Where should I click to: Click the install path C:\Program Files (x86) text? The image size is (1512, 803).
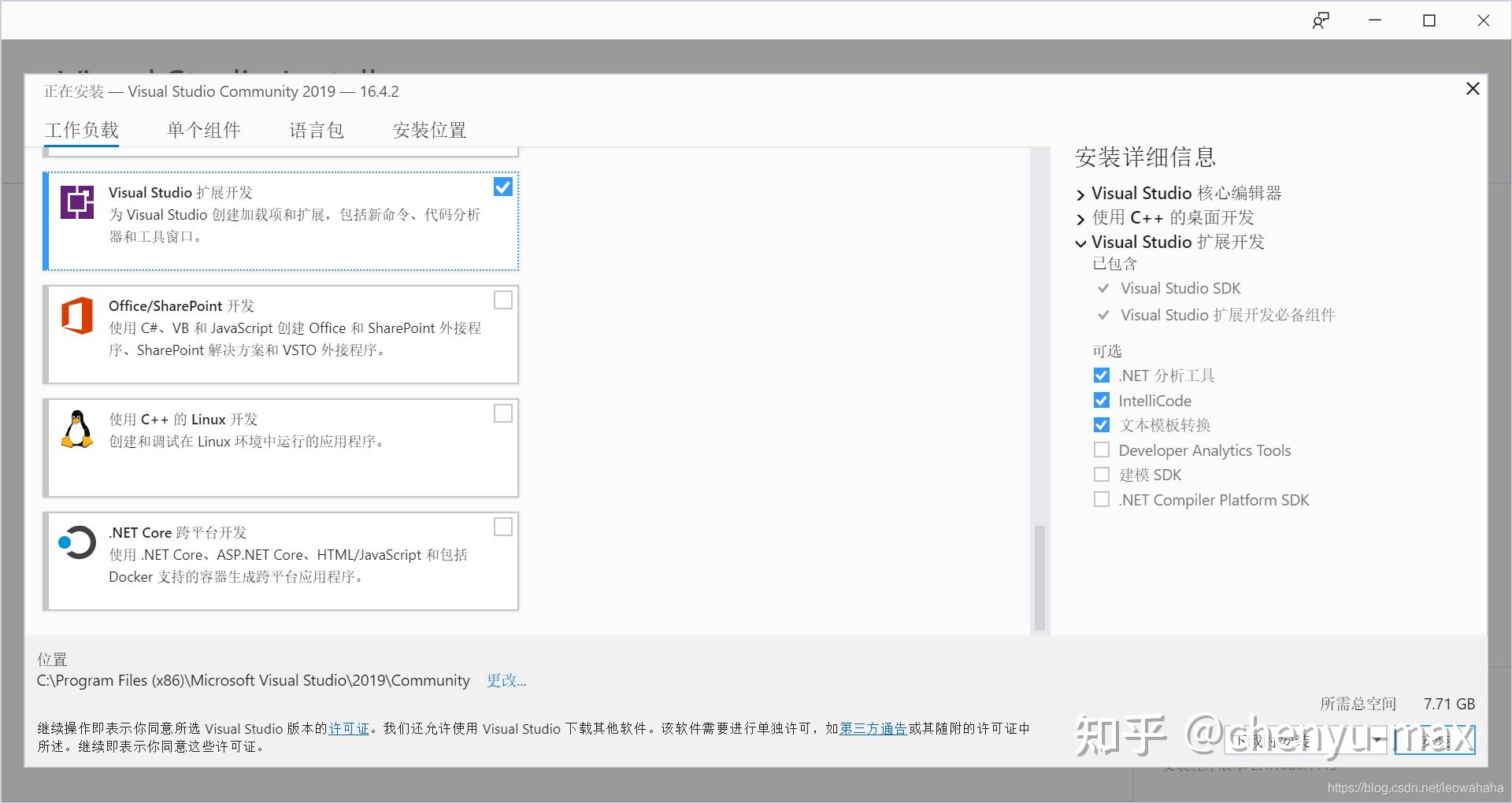[x=254, y=680]
